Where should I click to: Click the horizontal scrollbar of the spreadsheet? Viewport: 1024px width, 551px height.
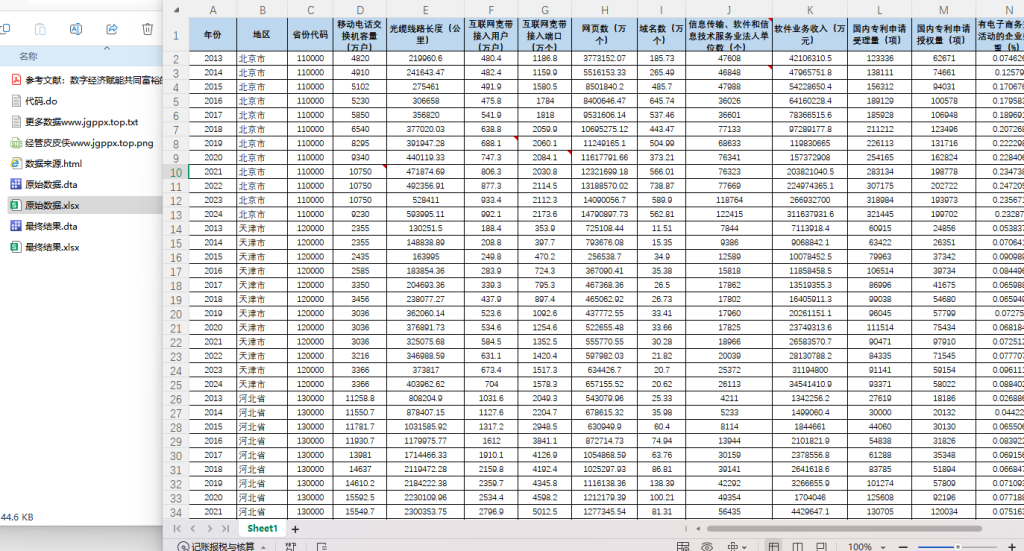coord(844,528)
